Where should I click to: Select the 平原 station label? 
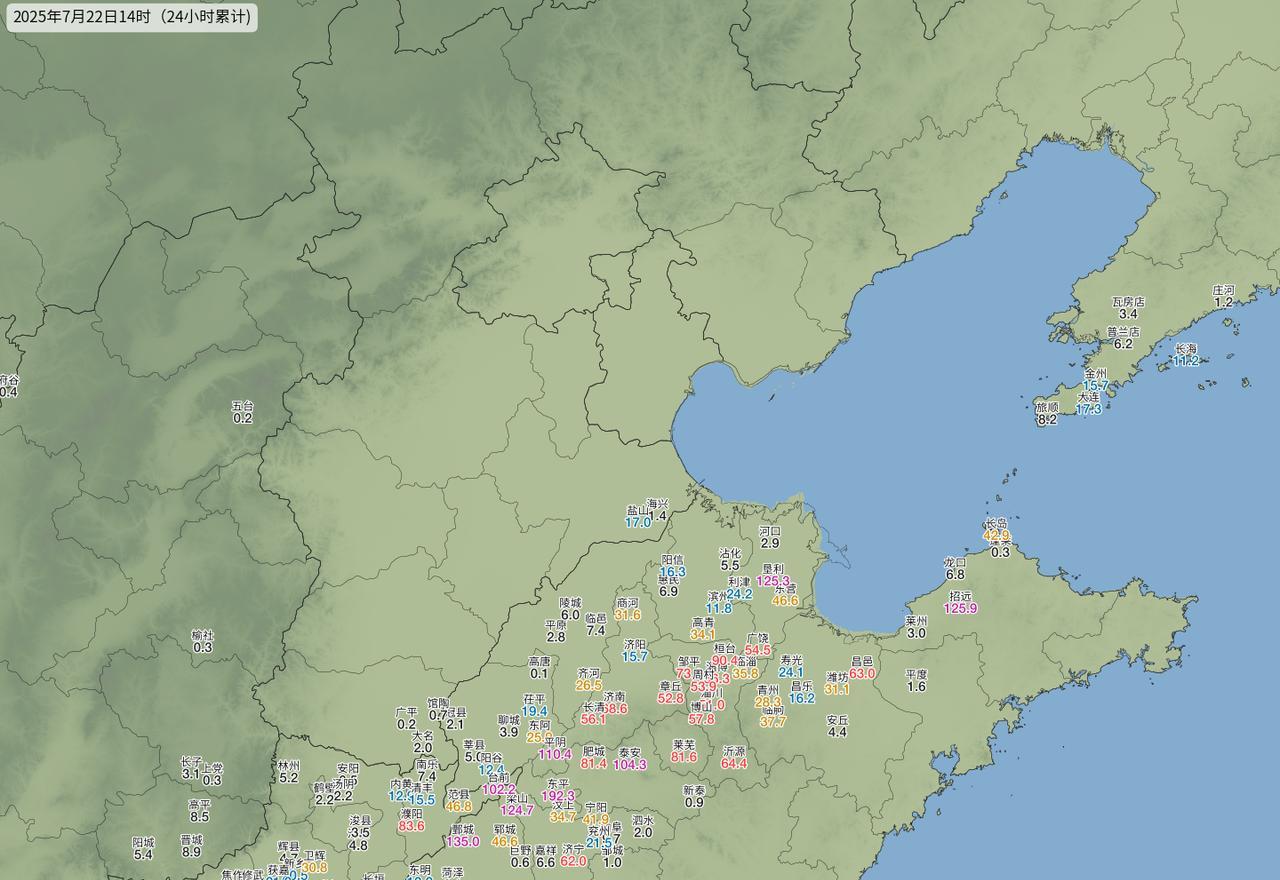coord(556,625)
